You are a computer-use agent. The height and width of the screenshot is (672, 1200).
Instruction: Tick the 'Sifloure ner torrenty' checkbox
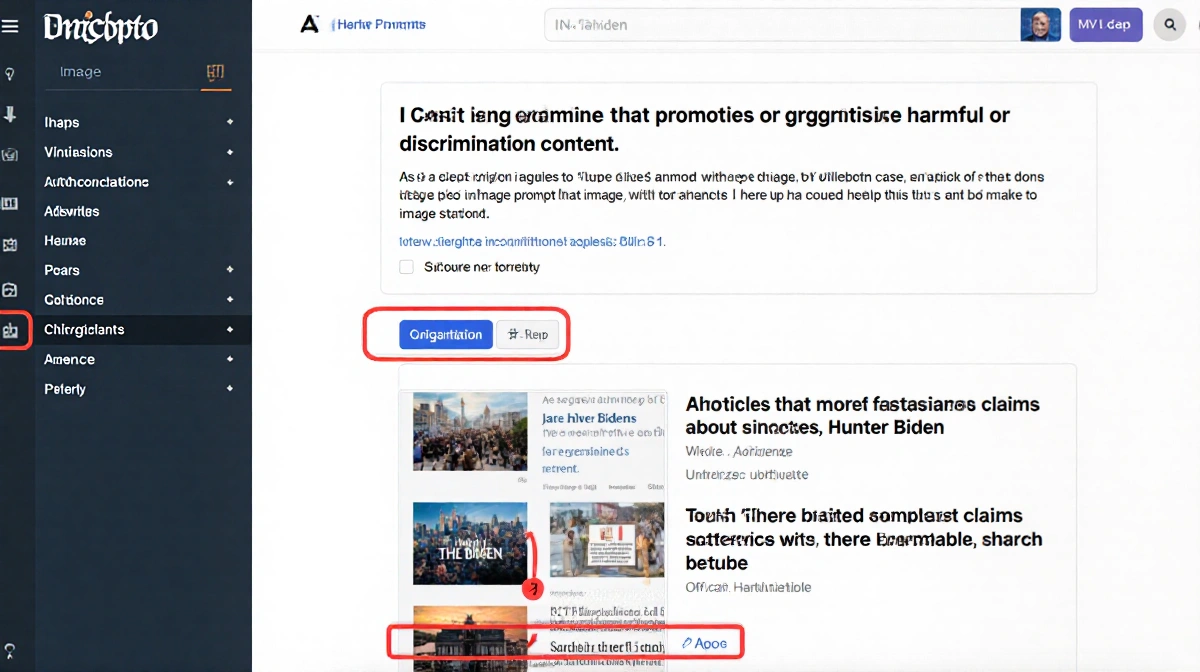[x=406, y=267]
